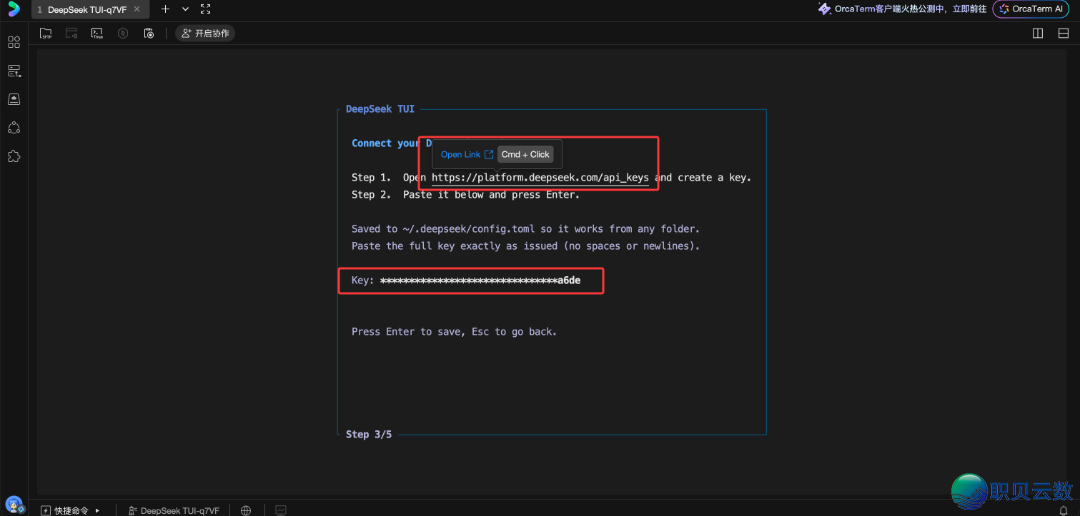Screen dimensions: 1080x516
Task: Click the Step 3/5 progress label
Action: [x=368, y=434]
